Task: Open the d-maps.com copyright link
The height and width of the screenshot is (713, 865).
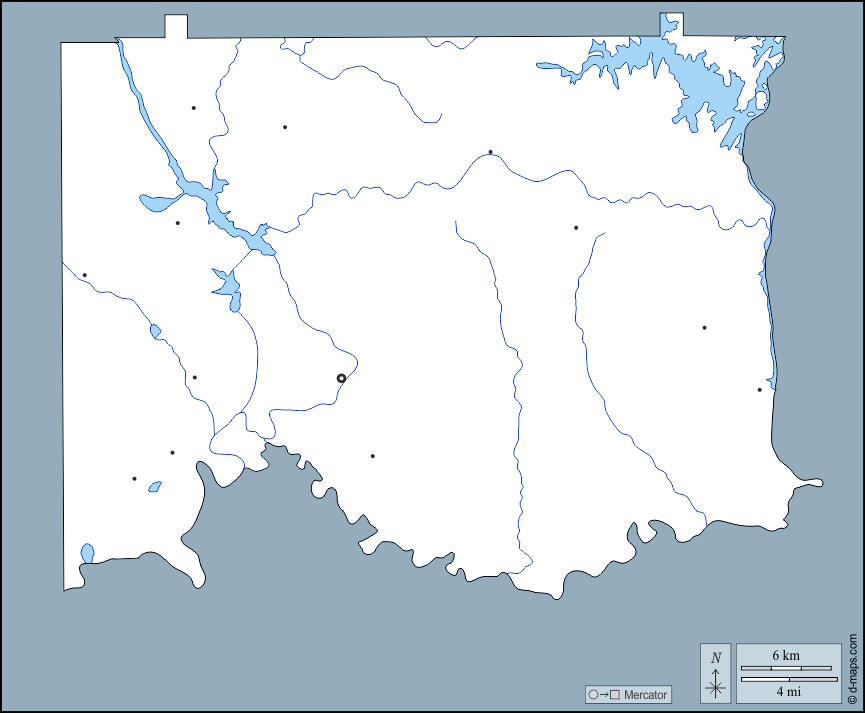Action: 853,666
